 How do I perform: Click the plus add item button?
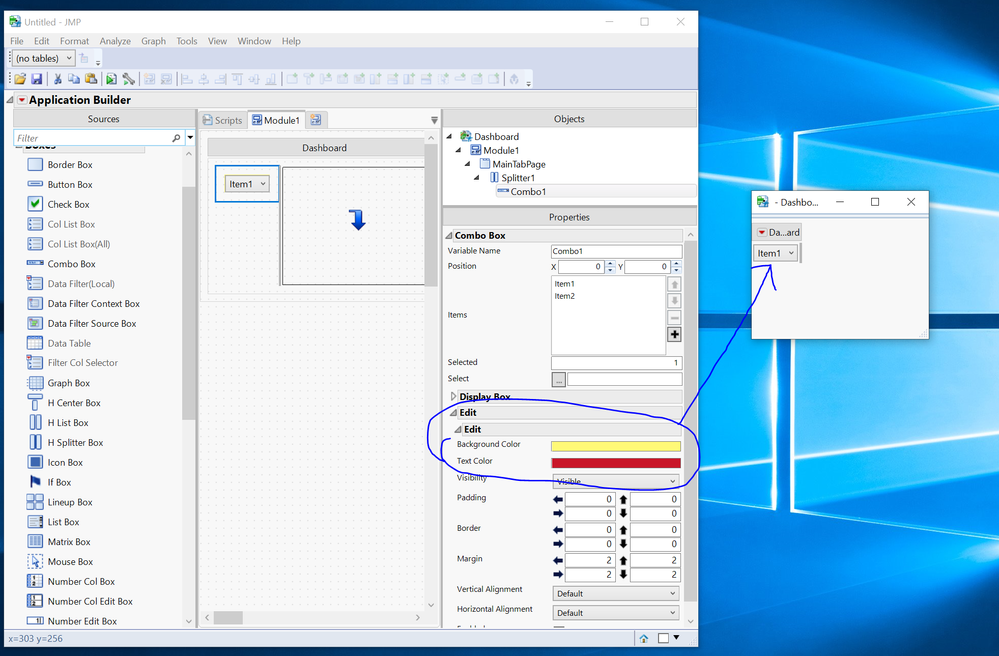pyautogui.click(x=674, y=334)
